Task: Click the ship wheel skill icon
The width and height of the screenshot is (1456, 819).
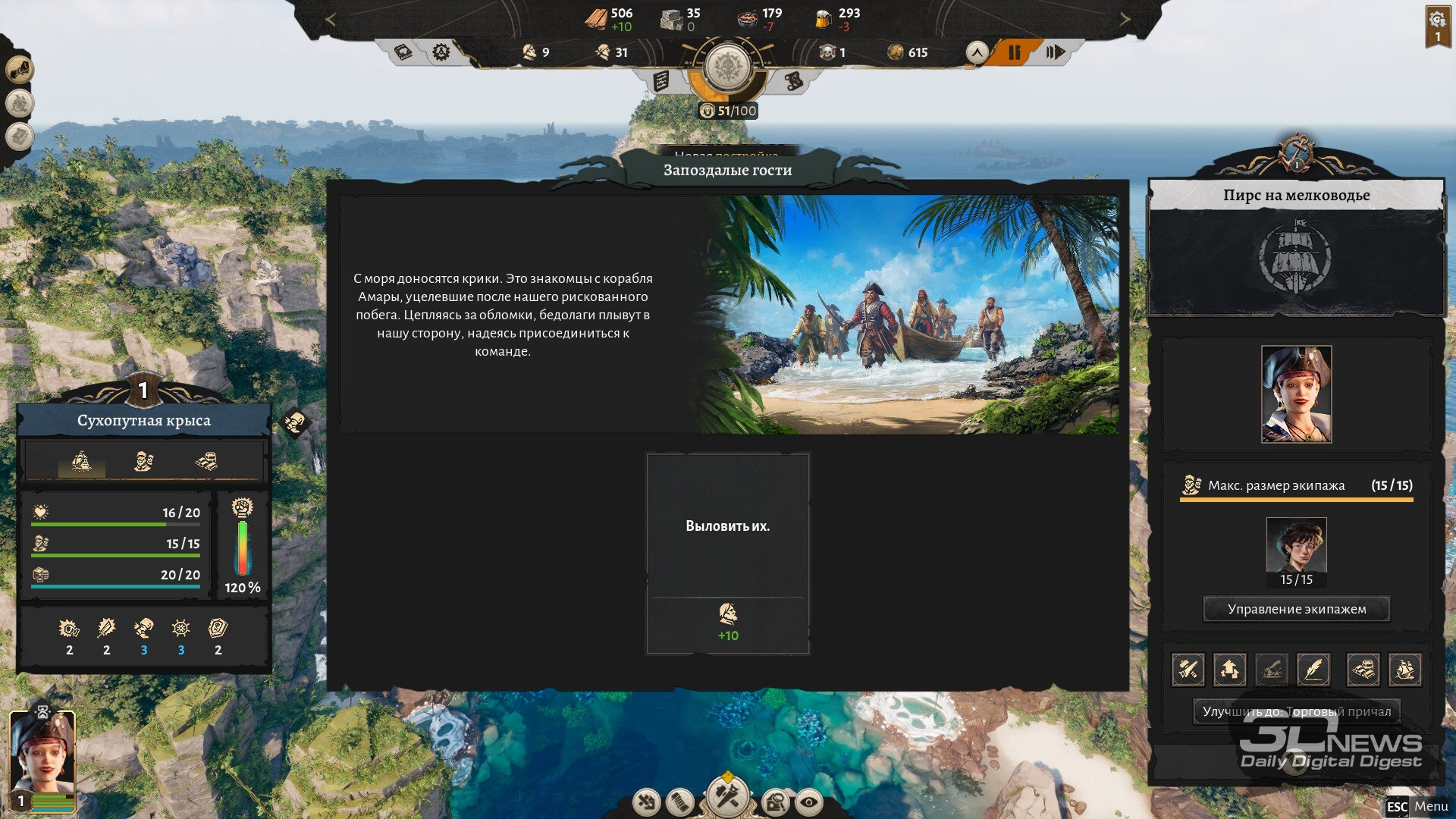Action: click(x=180, y=628)
